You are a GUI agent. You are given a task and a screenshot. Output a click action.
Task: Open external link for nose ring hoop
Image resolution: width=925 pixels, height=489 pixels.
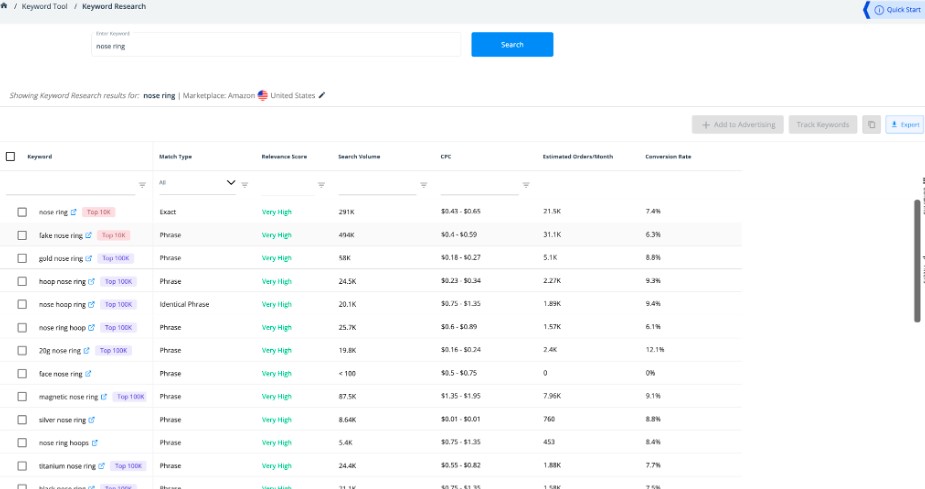click(x=91, y=327)
